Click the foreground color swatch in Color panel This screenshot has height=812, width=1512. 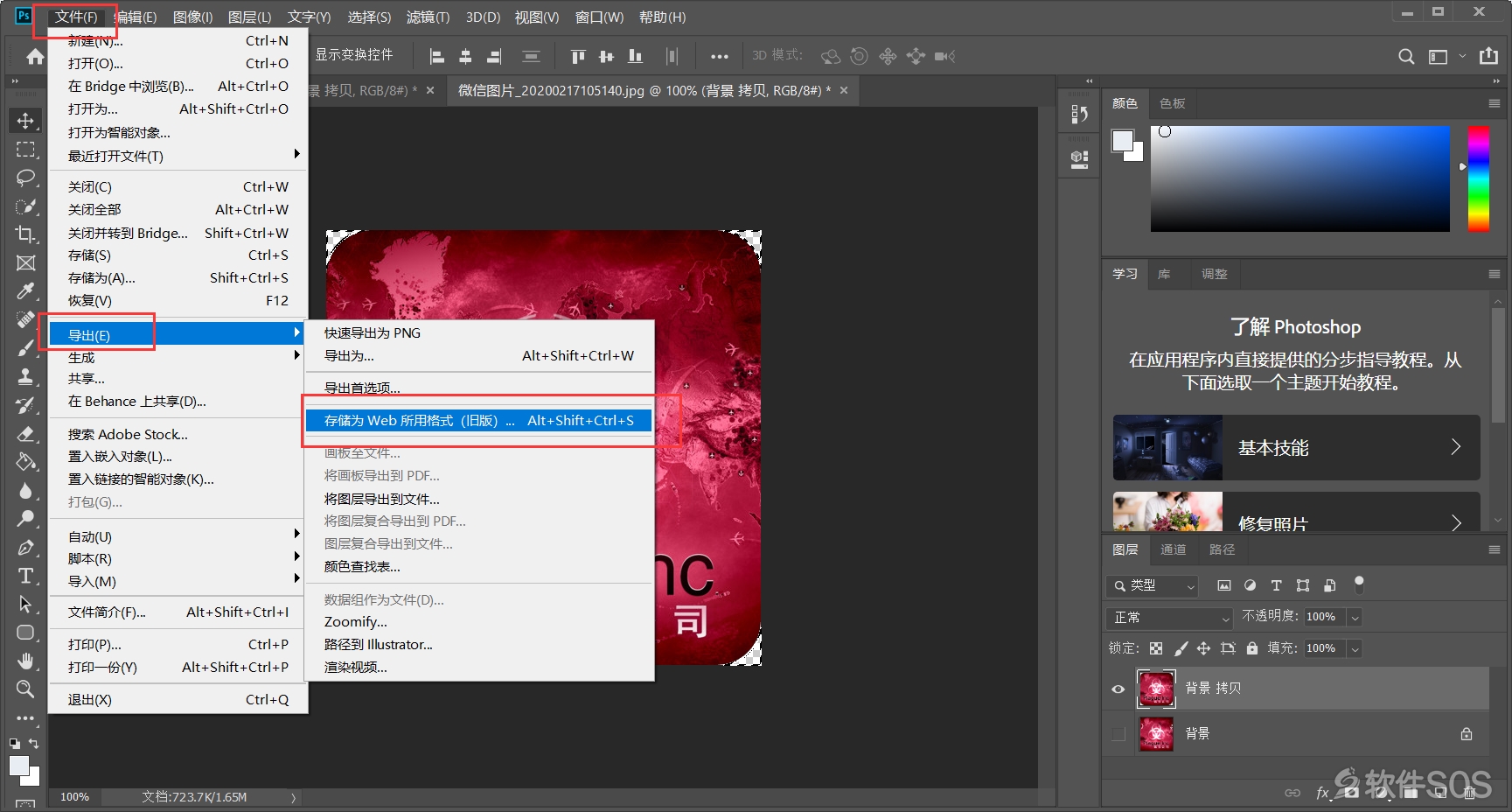tap(1123, 141)
